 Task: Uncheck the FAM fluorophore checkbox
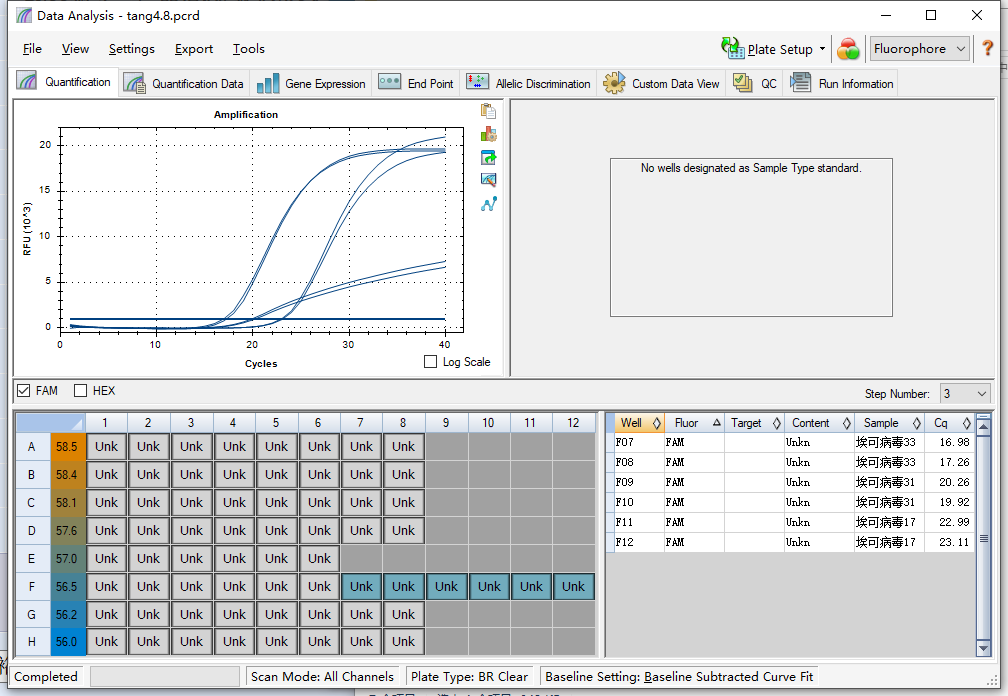24,391
